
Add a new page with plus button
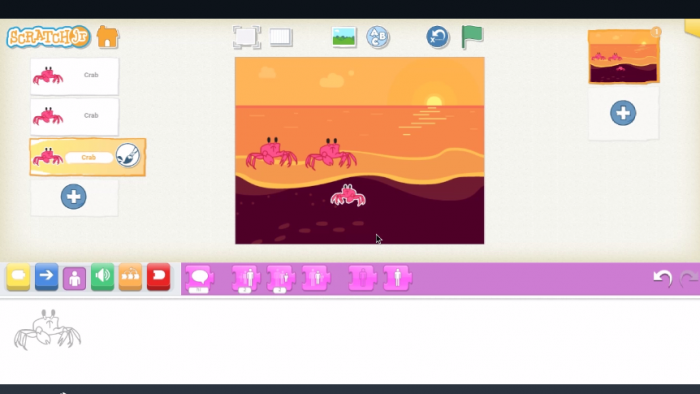coord(623,113)
